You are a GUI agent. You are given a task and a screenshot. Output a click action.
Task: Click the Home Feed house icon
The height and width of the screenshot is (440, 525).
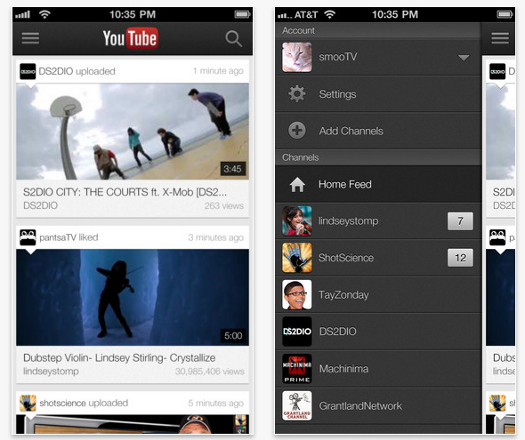tap(297, 185)
